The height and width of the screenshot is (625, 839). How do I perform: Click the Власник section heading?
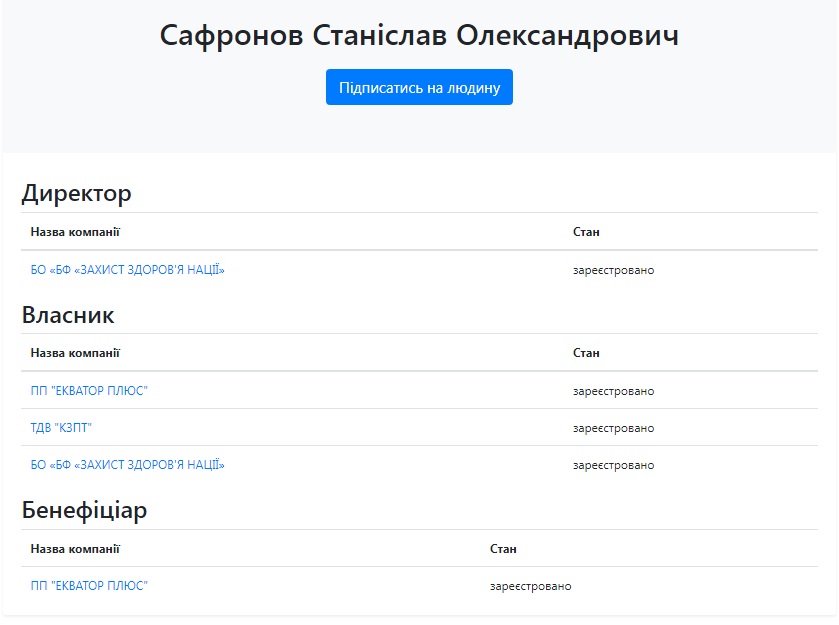(68, 315)
